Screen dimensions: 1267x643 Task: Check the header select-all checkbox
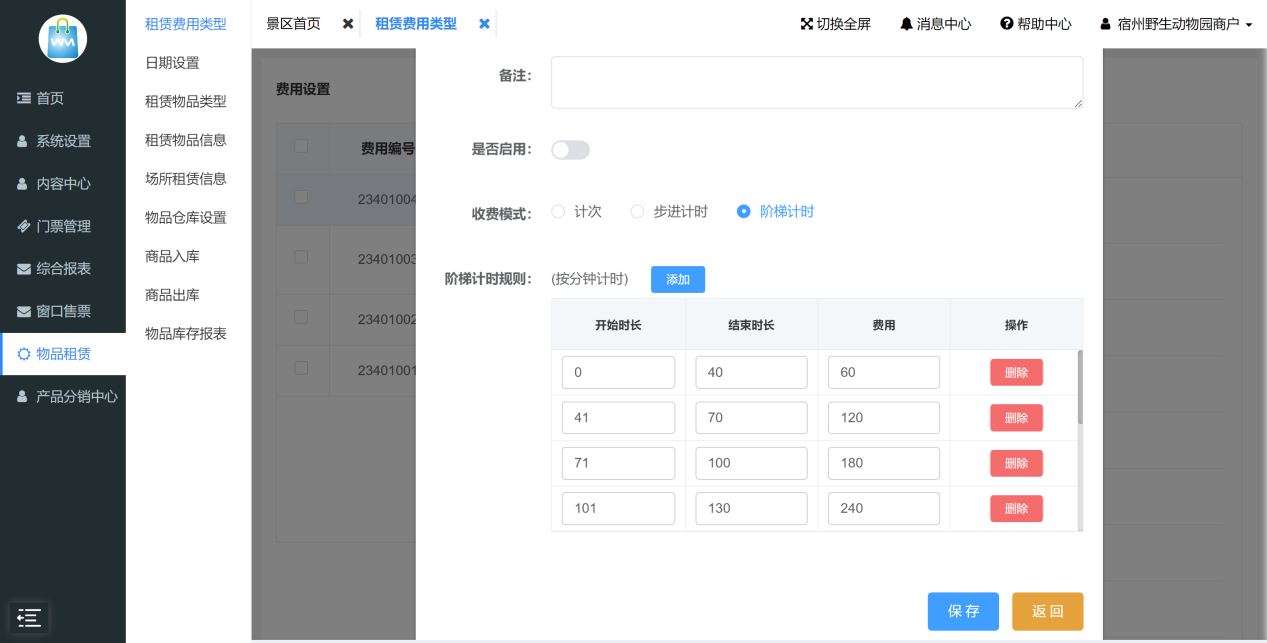[301, 146]
